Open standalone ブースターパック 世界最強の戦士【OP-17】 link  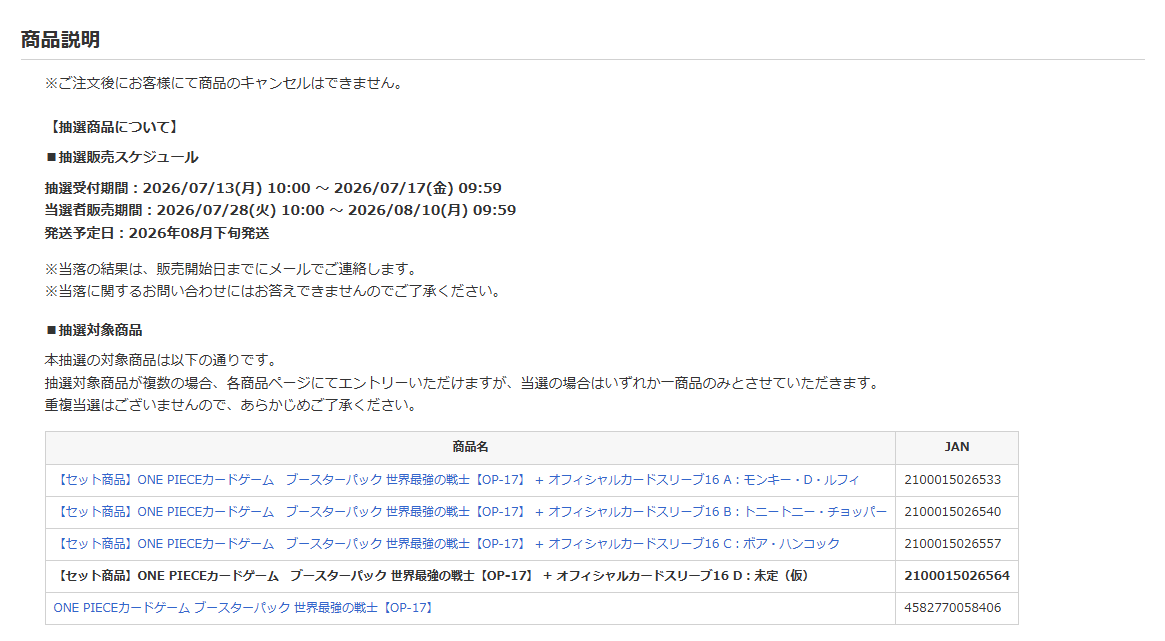(244, 608)
